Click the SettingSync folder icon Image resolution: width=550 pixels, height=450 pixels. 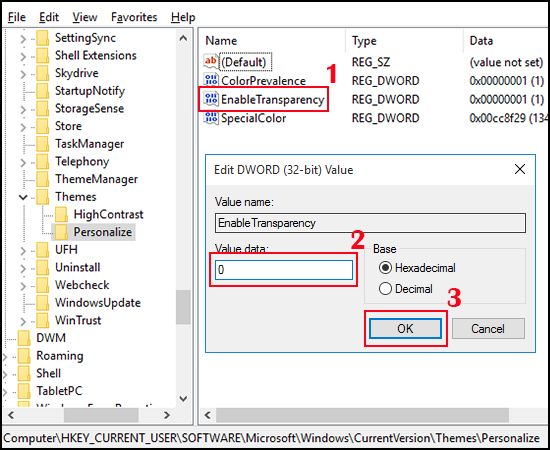[x=43, y=38]
